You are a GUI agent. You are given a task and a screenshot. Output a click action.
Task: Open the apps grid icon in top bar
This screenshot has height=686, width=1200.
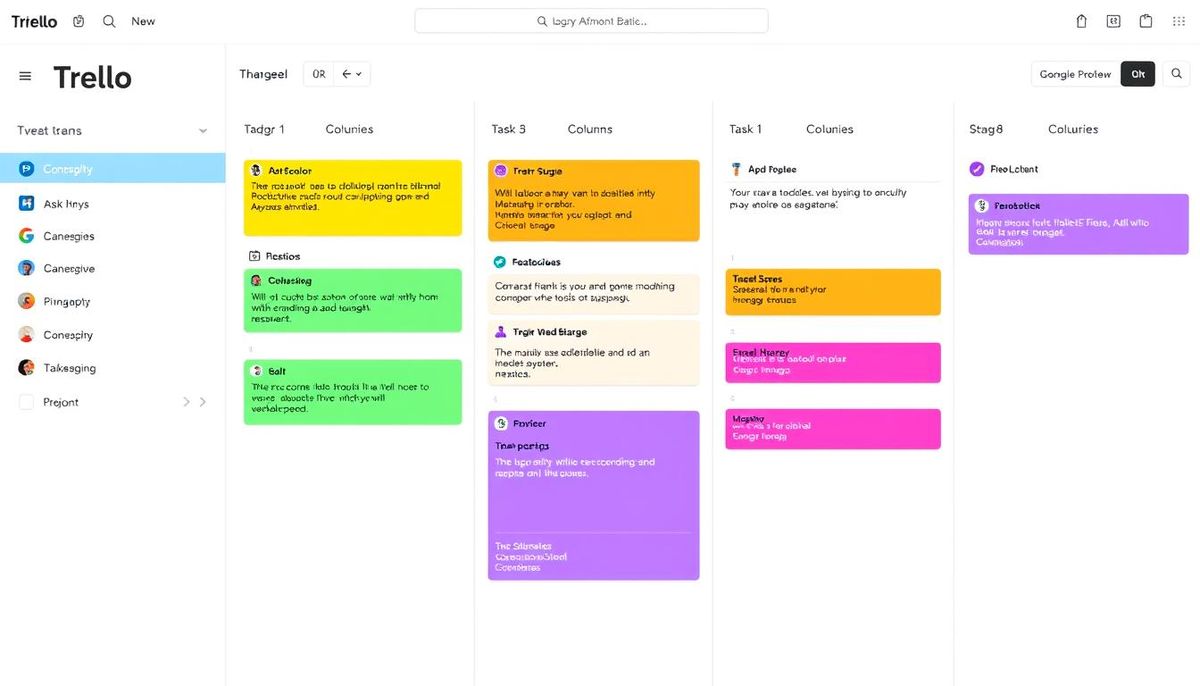pyautogui.click(x=1178, y=21)
